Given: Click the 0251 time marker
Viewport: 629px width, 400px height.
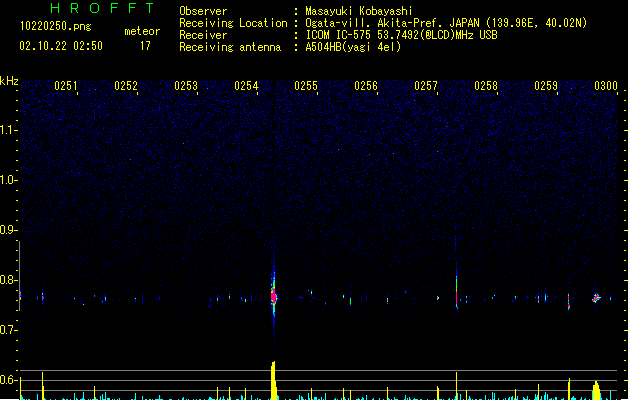Looking at the screenshot, I should coord(66,86).
